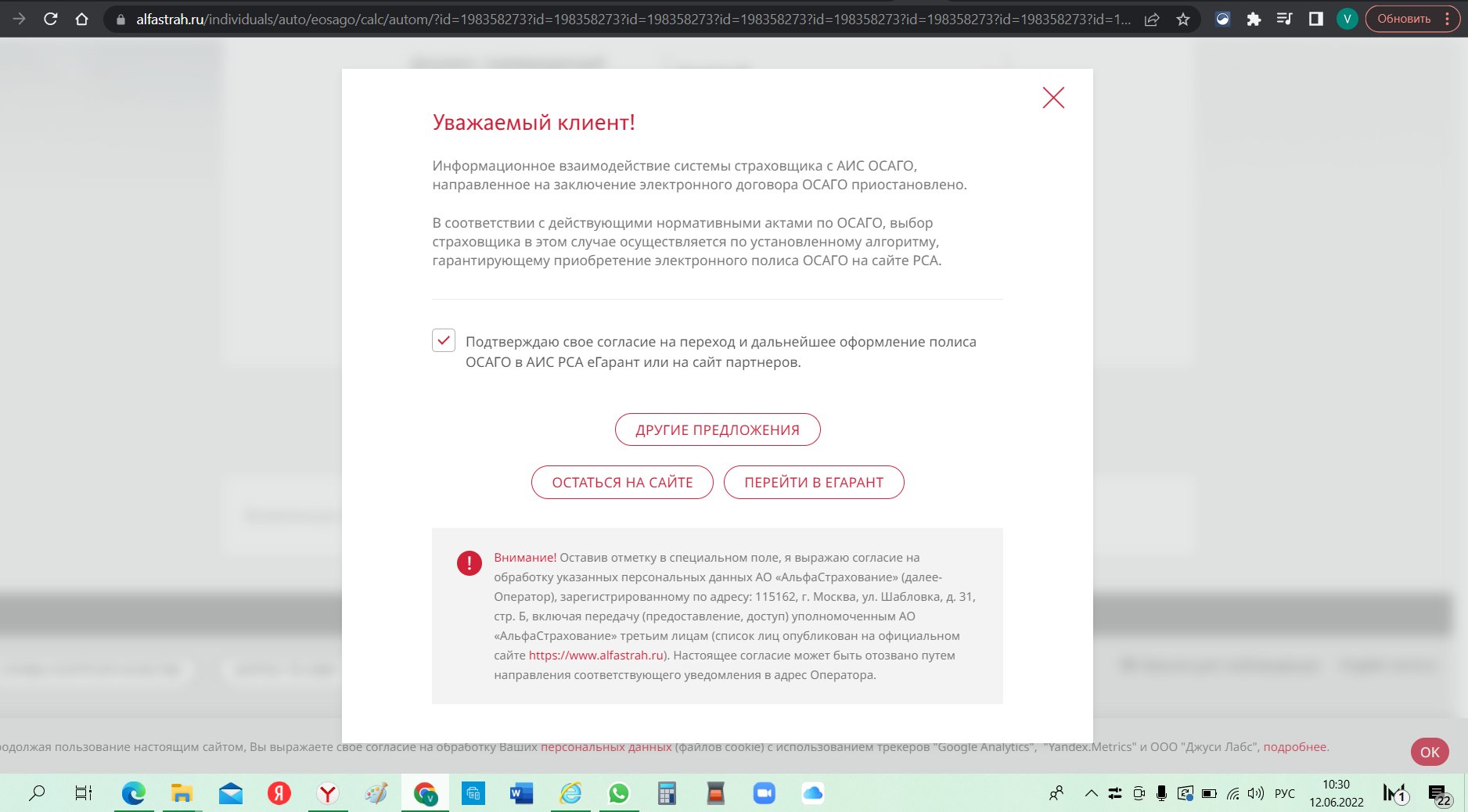
Task: Open the browser Extensions puzzle icon
Action: coord(1254,19)
